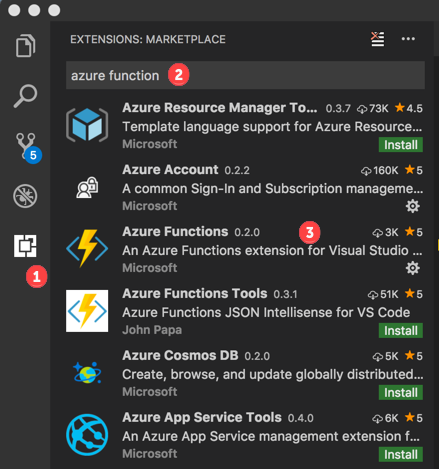Open Azure Functions manage gear dropdown
The image size is (439, 469).
tap(413, 268)
